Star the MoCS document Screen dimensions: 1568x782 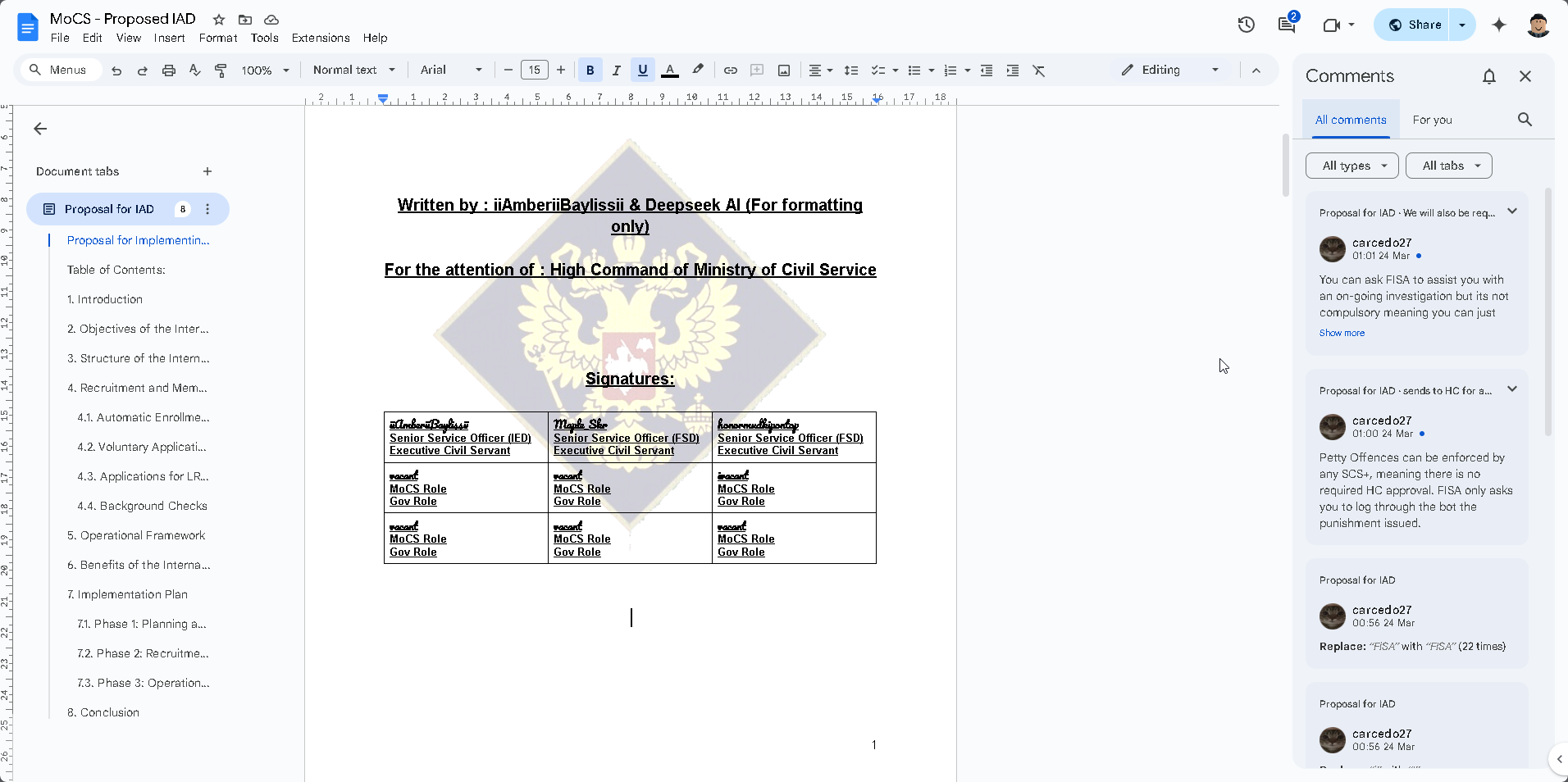219,19
